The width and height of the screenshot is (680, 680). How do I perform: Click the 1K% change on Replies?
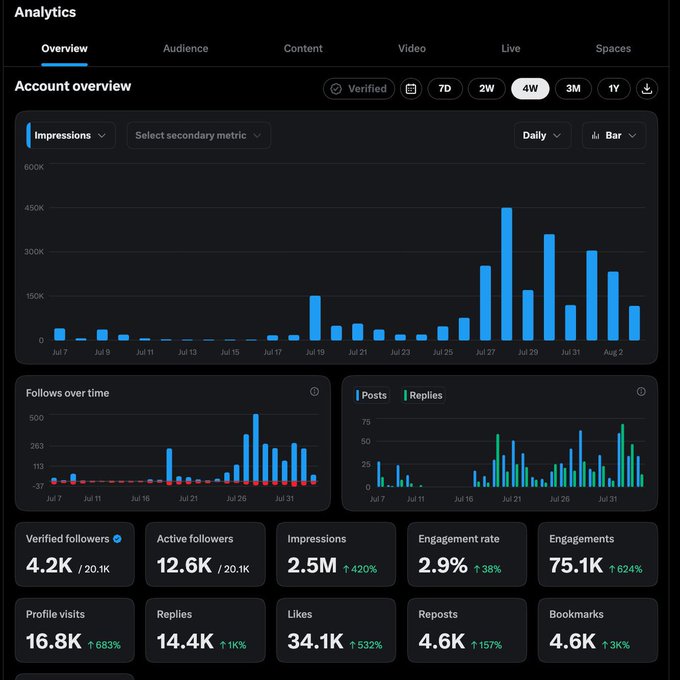[233, 645]
